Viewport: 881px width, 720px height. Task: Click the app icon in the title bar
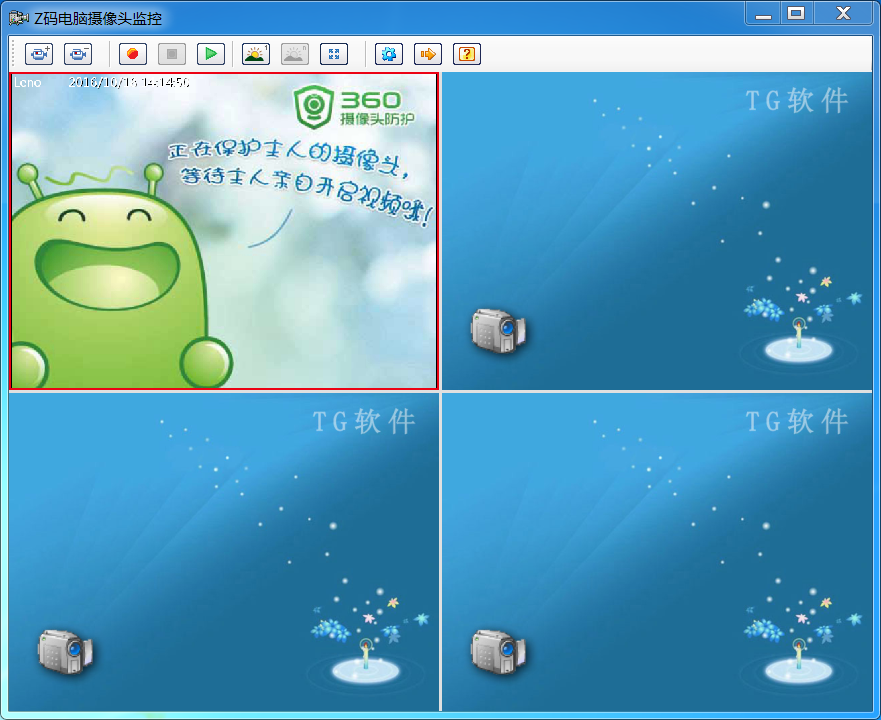click(x=17, y=18)
